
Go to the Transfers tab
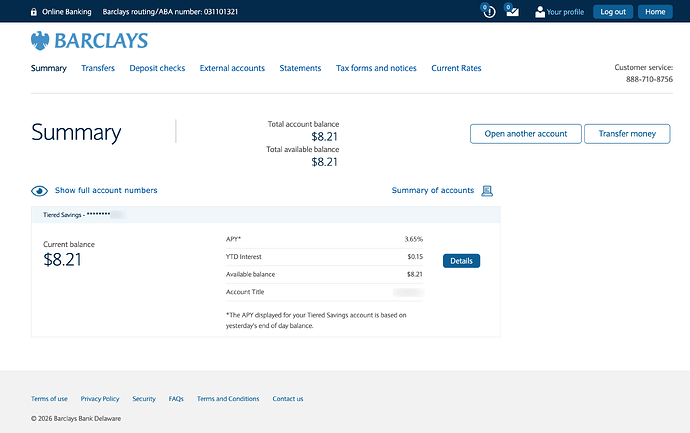point(98,68)
